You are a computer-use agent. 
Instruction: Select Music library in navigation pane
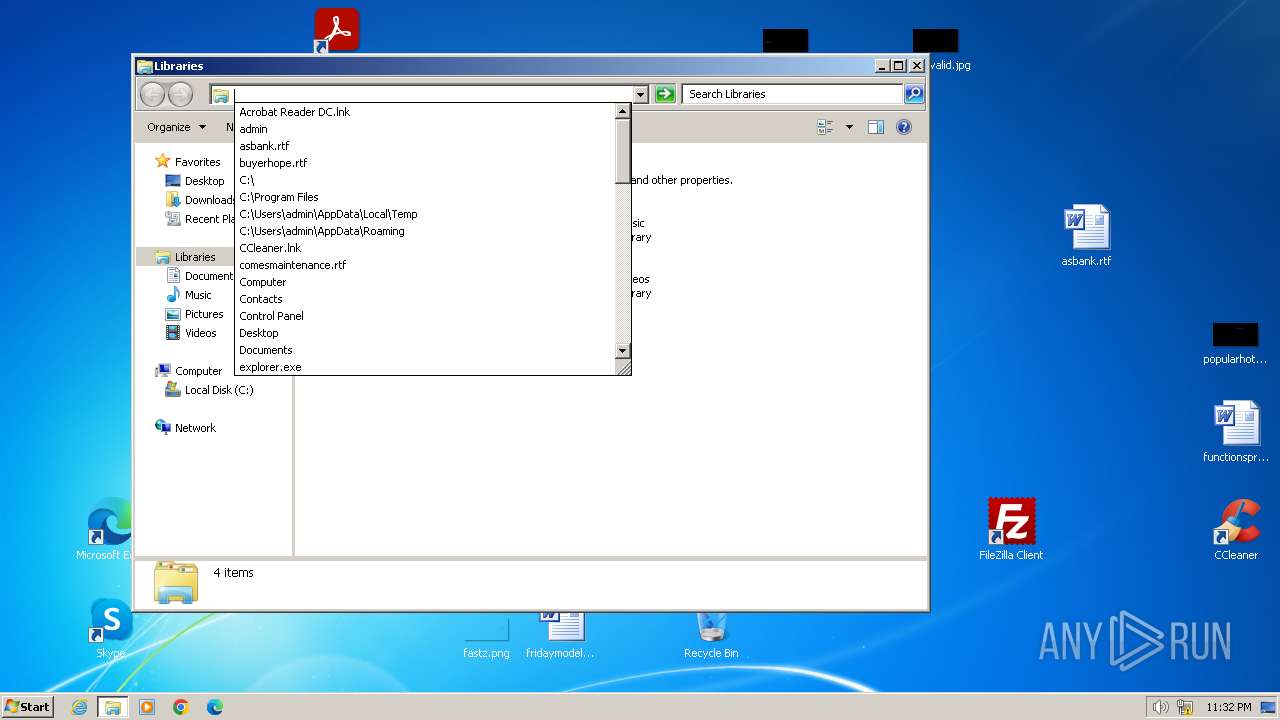click(198, 295)
